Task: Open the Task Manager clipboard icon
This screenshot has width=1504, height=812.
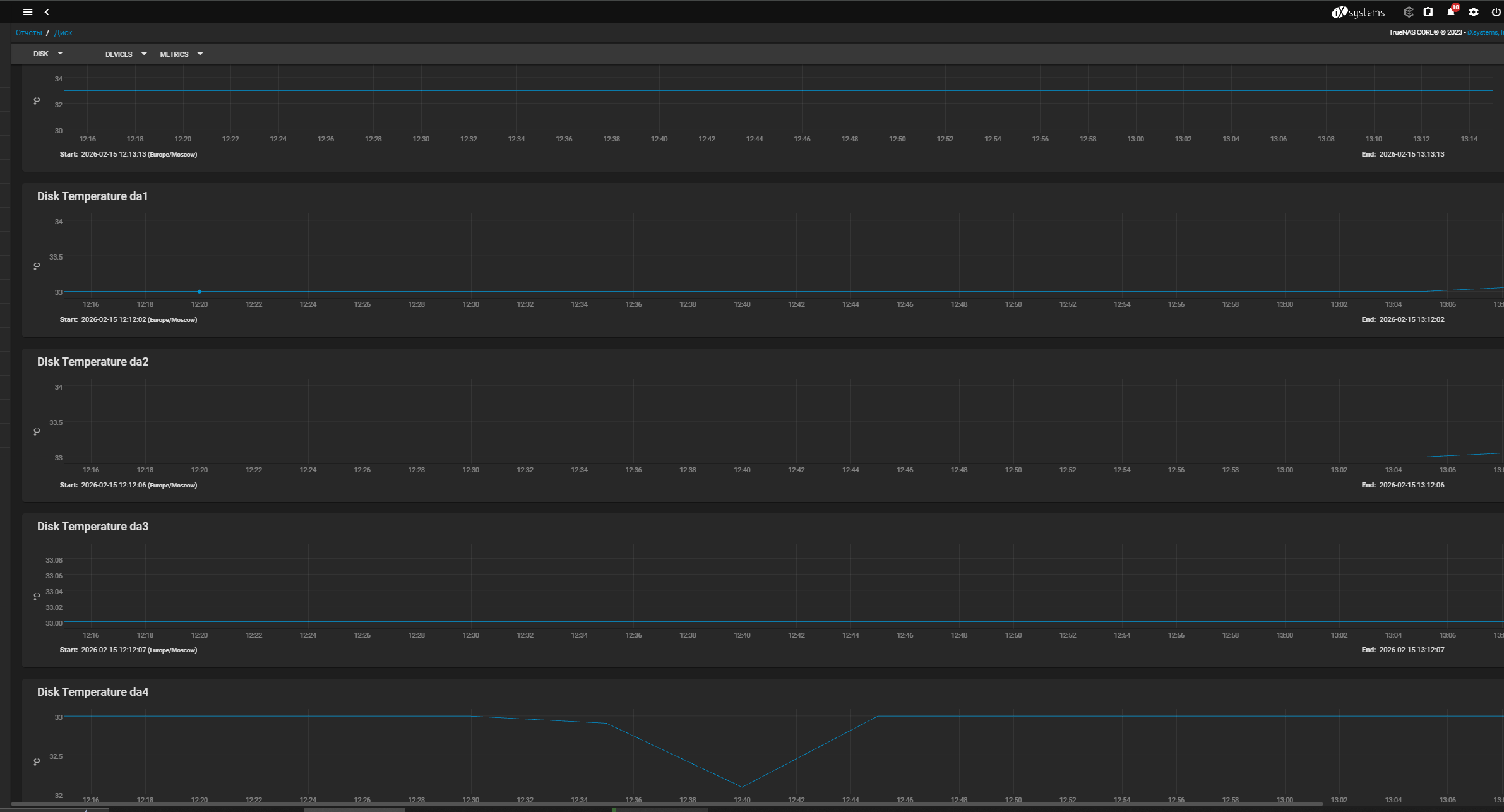Action: (x=1428, y=12)
